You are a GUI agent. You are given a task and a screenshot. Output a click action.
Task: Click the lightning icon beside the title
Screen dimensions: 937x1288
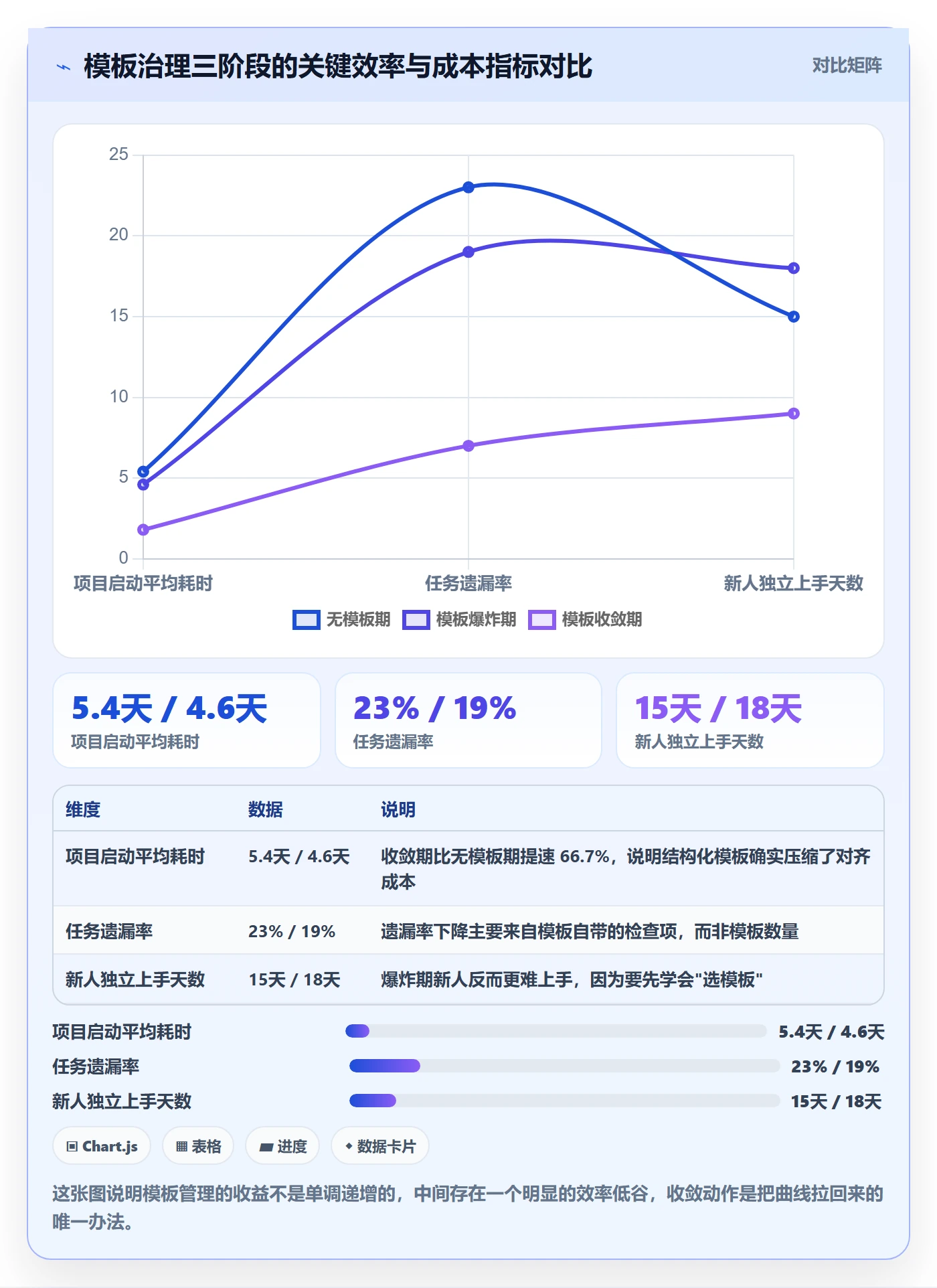point(64,67)
